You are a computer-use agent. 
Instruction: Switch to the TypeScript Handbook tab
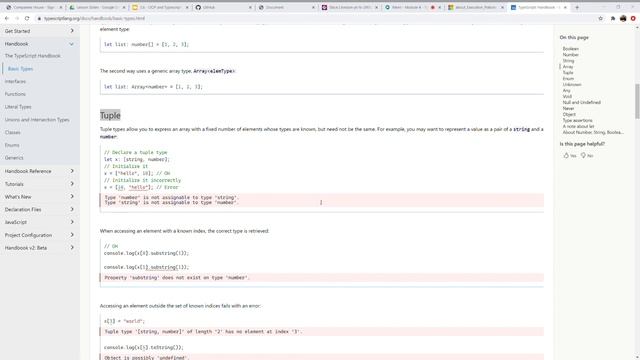(539, 7)
